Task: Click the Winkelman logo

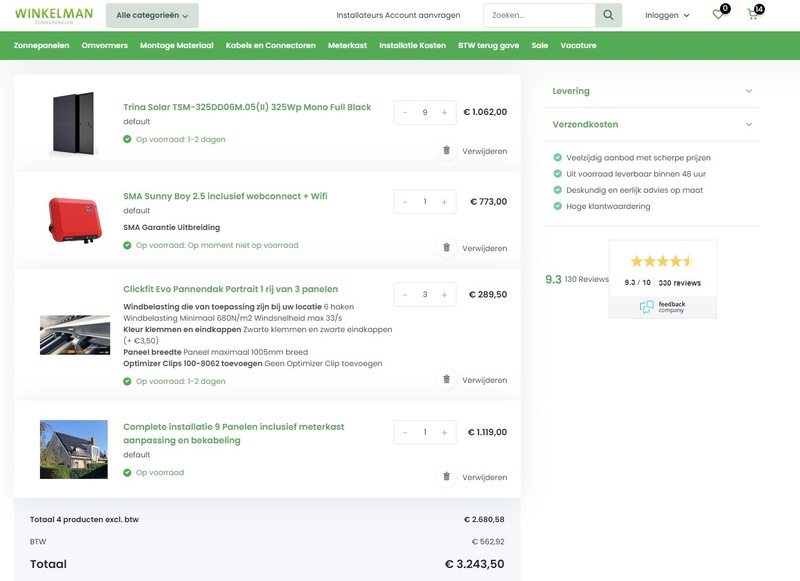Action: 54,15
